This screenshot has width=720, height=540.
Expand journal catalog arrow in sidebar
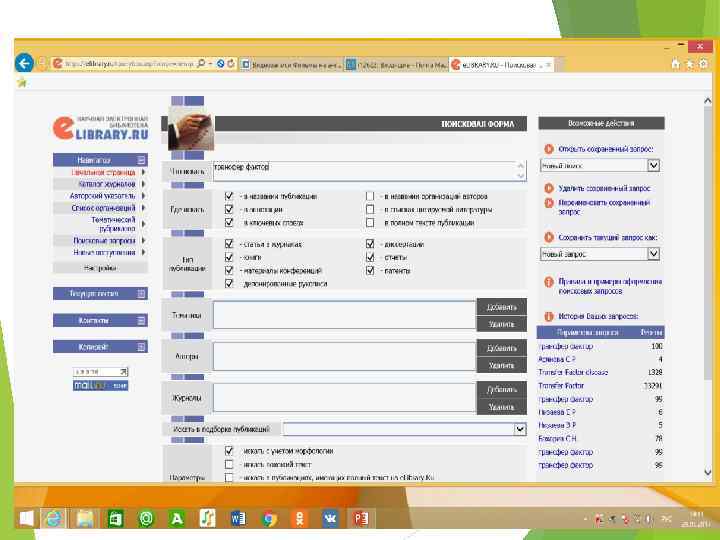[143, 184]
